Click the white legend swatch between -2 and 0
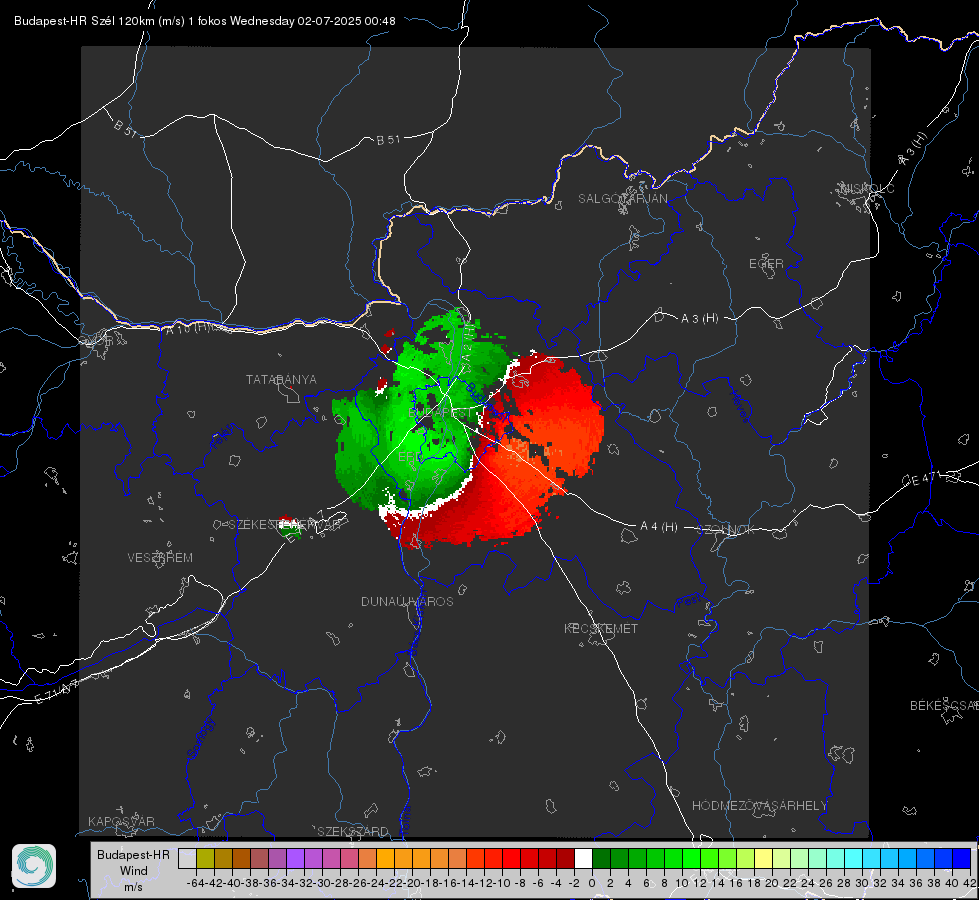The height and width of the screenshot is (900, 979). [583, 858]
